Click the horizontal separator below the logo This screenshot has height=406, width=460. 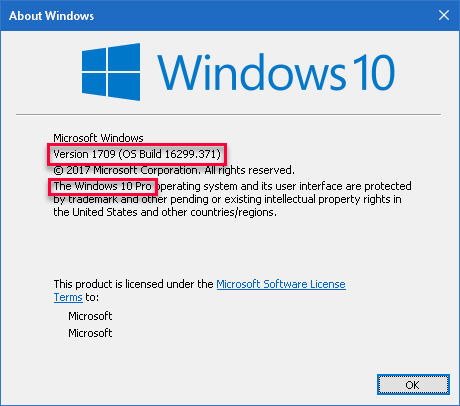228,114
